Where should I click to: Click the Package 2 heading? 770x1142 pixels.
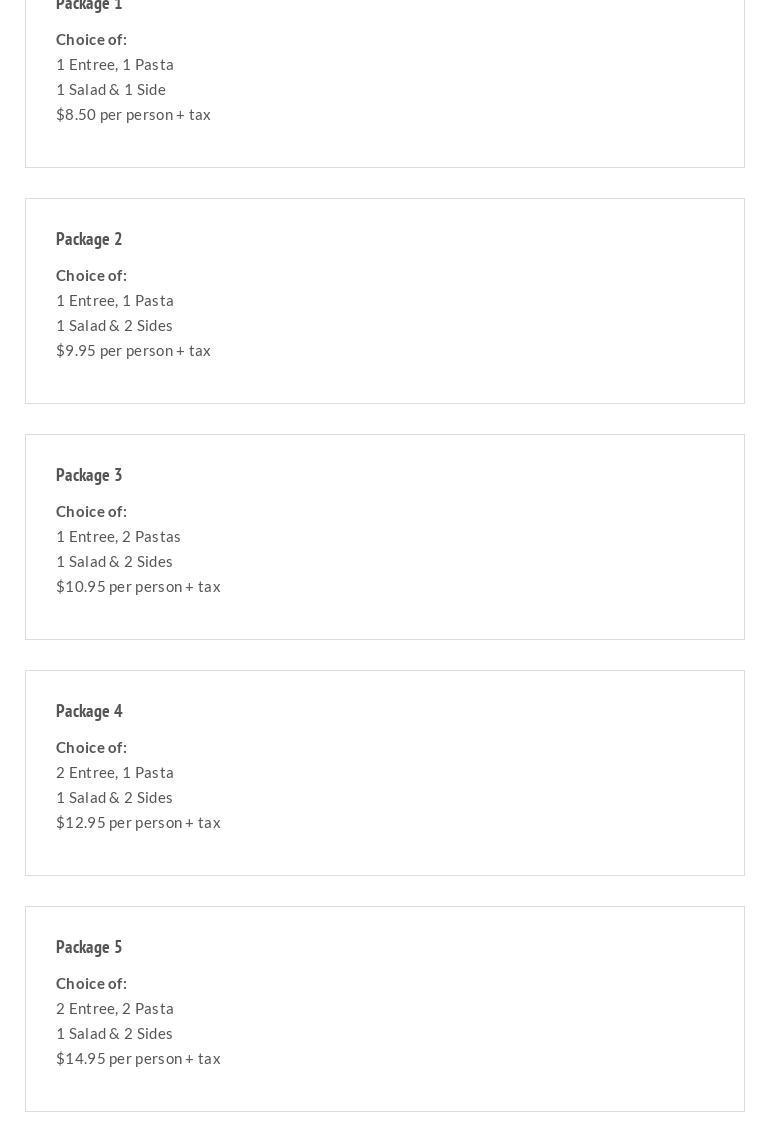point(89,239)
